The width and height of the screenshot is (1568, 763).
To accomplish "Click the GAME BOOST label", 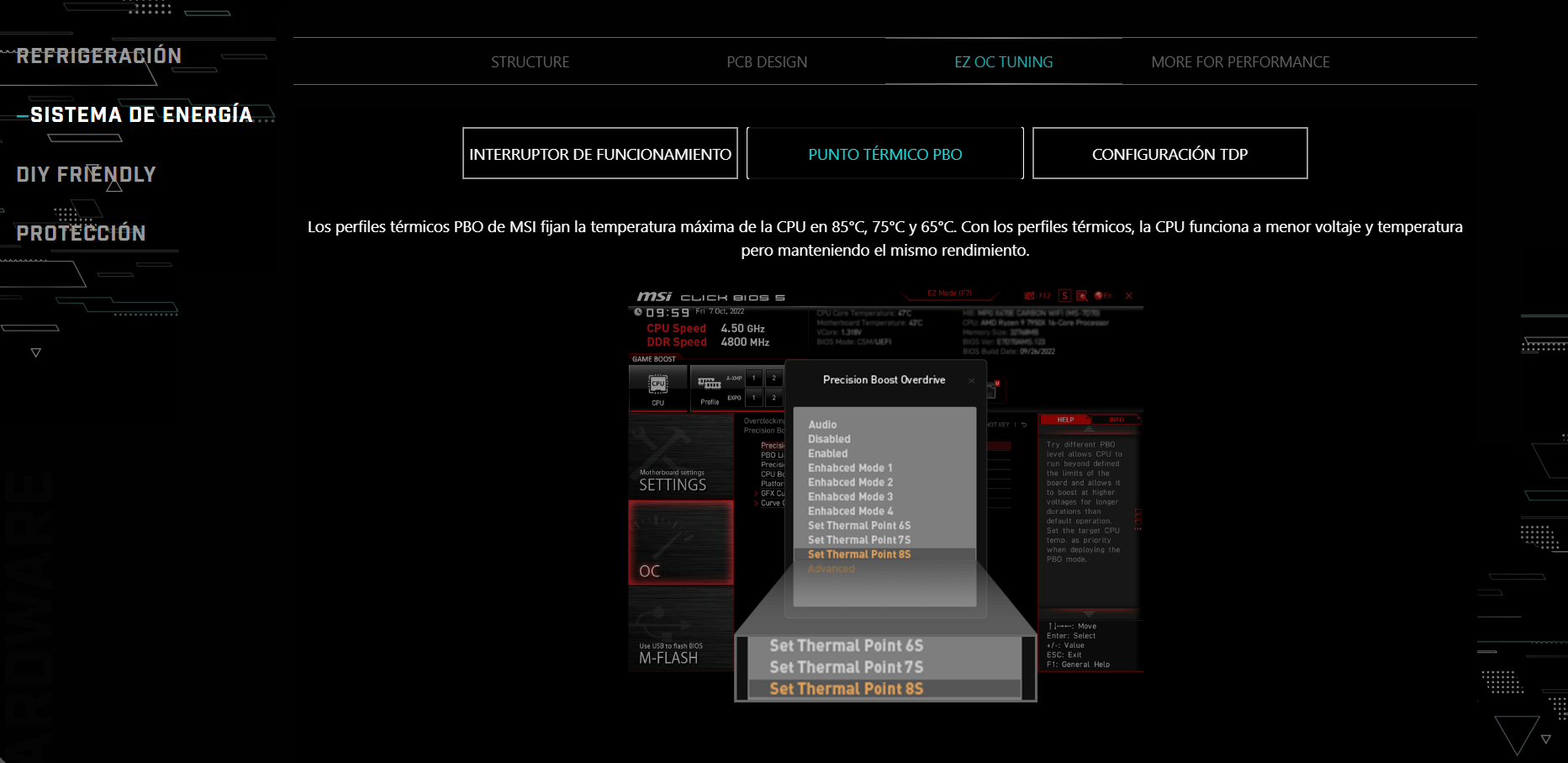I will tap(653, 359).
